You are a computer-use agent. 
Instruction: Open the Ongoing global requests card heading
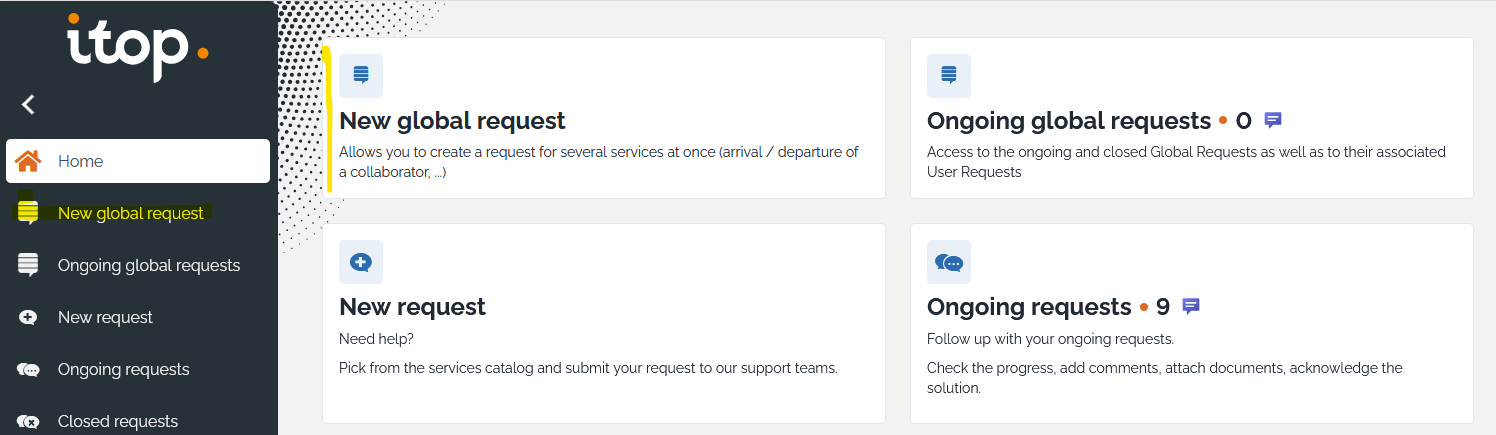1068,121
